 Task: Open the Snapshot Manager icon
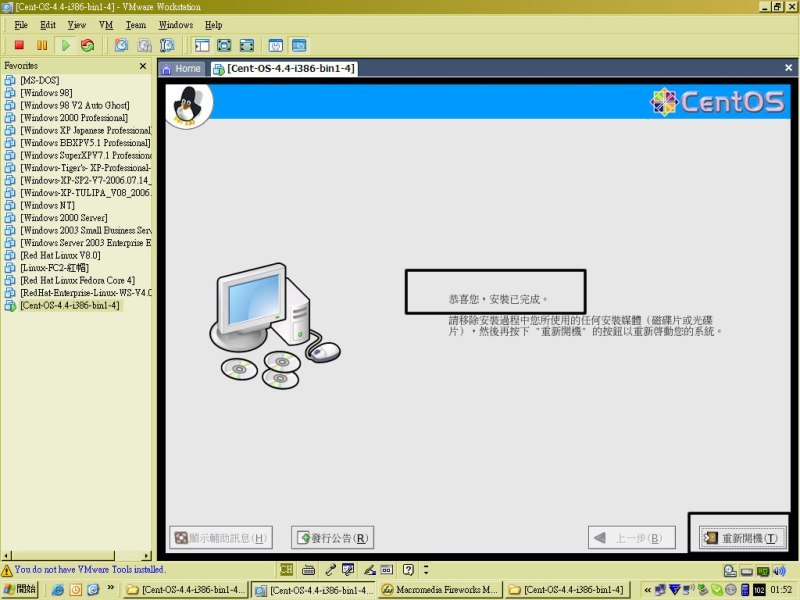[x=167, y=45]
